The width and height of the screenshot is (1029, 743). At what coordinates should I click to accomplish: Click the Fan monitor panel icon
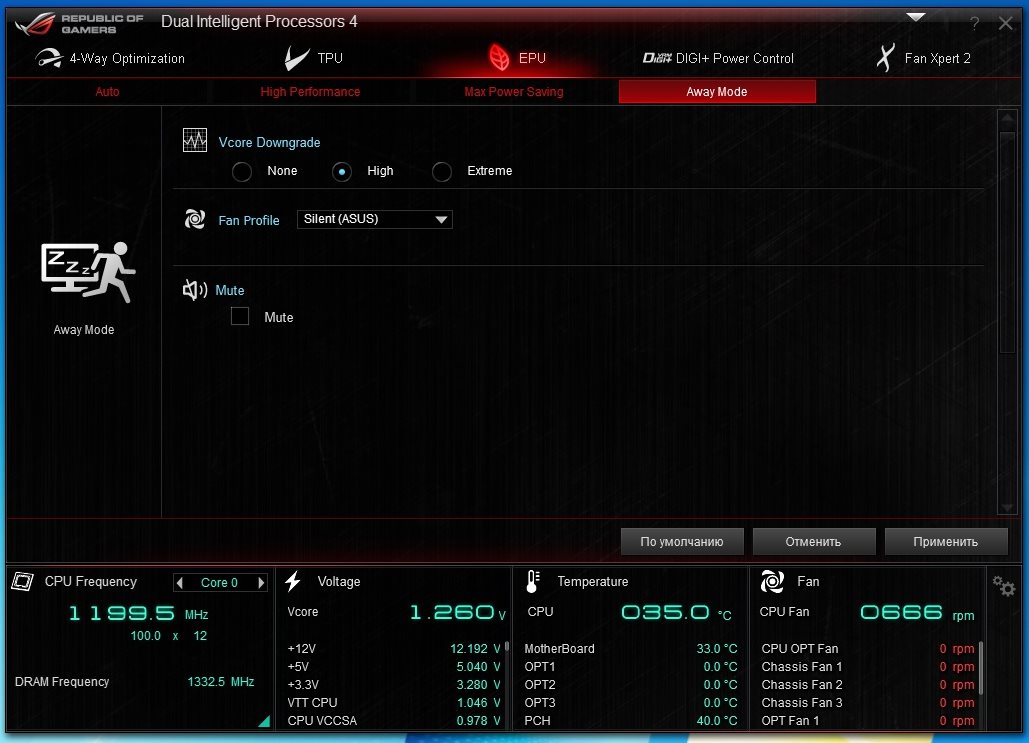(x=772, y=582)
